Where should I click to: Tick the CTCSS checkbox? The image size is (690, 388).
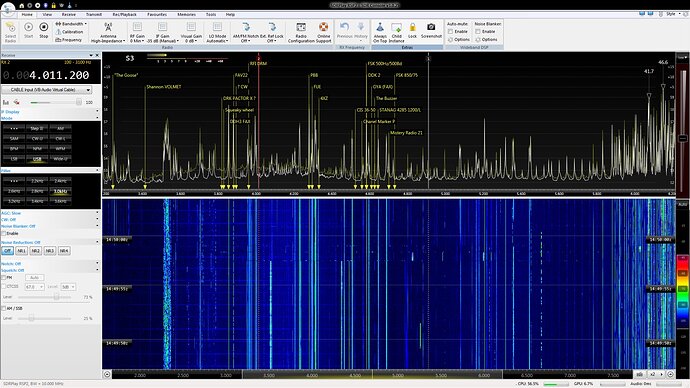(x=4, y=286)
